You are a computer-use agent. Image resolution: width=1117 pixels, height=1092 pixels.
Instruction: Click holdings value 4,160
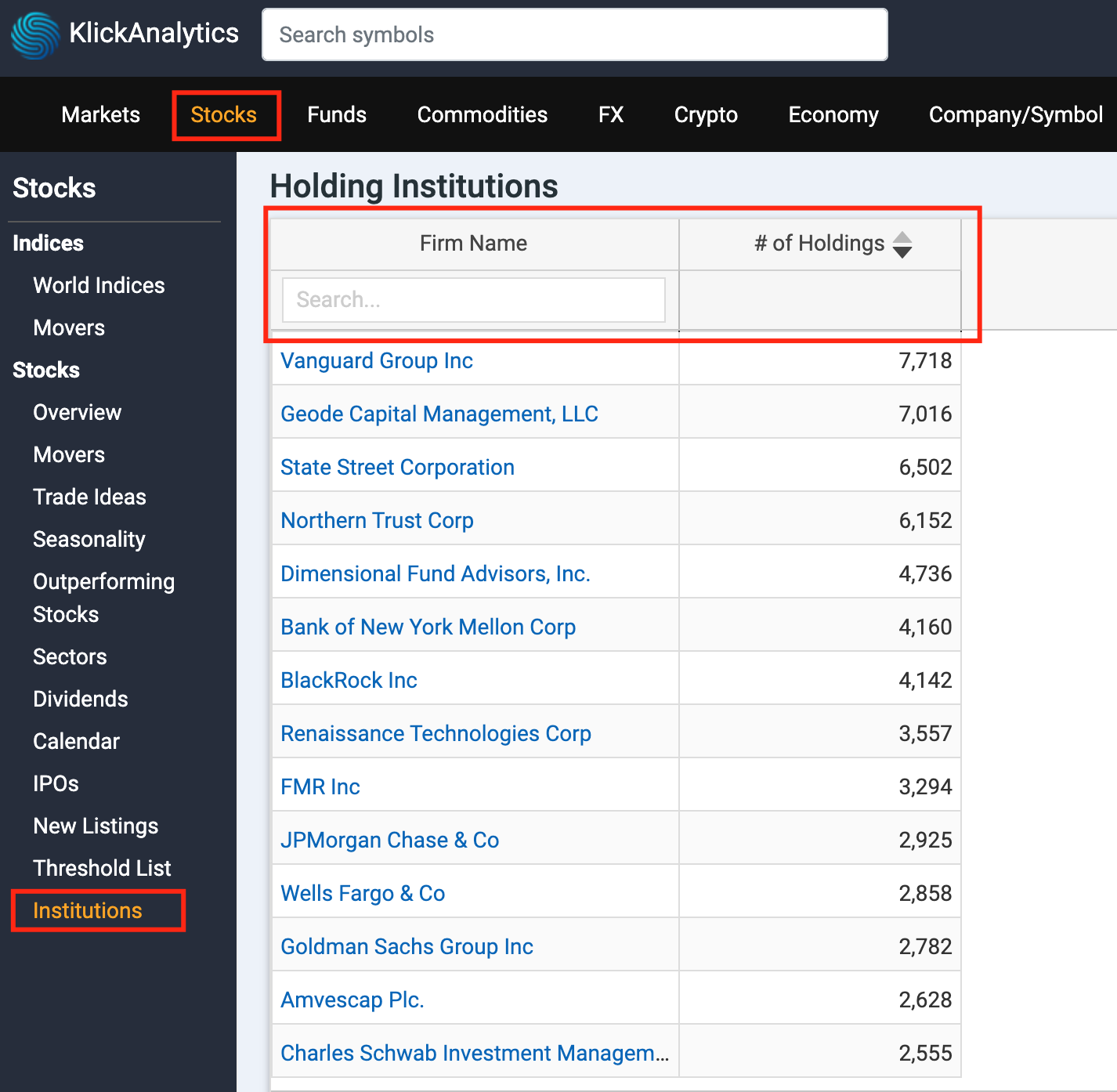(x=925, y=627)
